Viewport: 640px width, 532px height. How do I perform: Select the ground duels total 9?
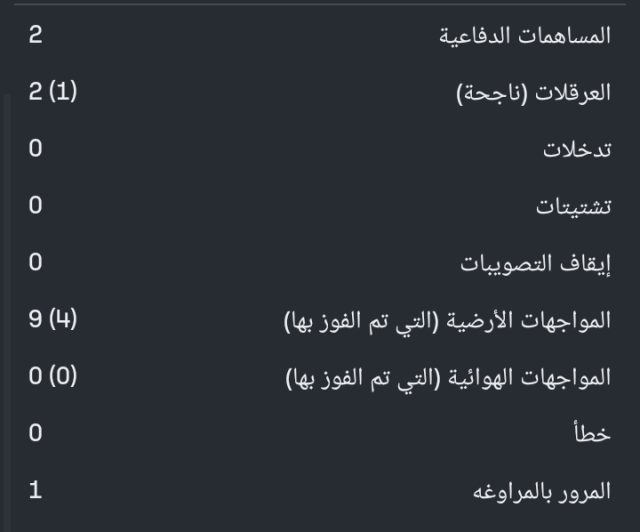coord(35,321)
